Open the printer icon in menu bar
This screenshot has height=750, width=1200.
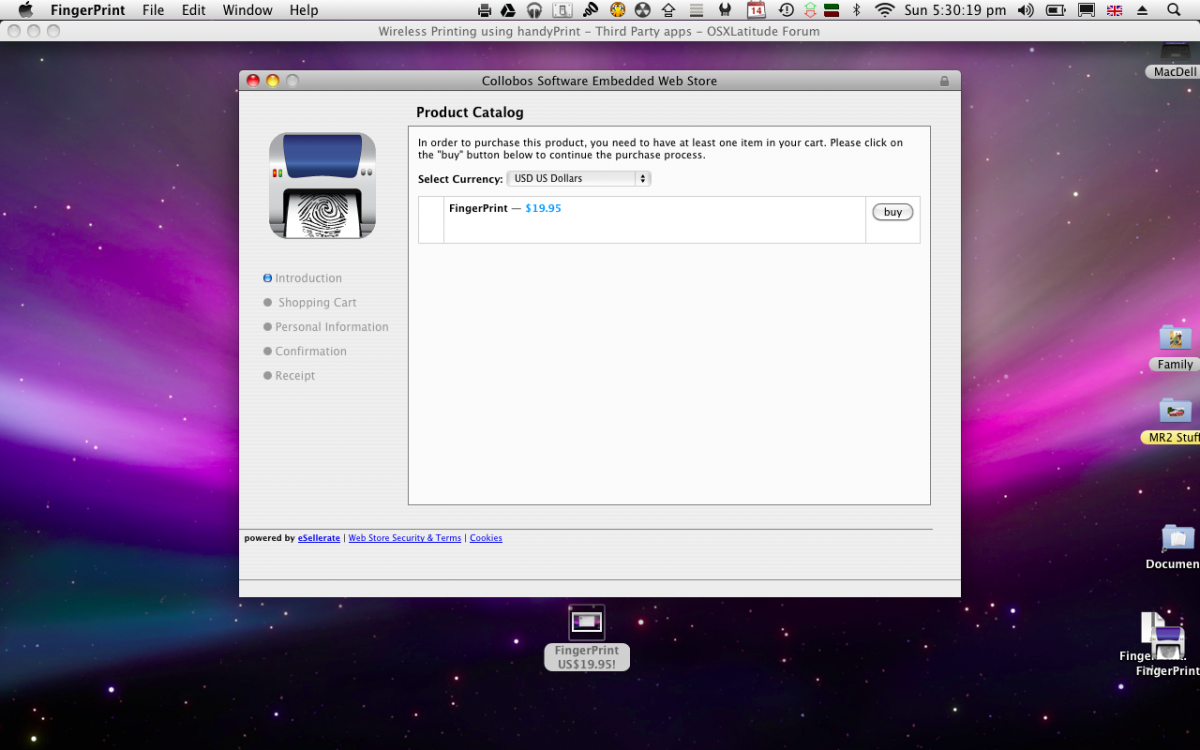pyautogui.click(x=484, y=10)
